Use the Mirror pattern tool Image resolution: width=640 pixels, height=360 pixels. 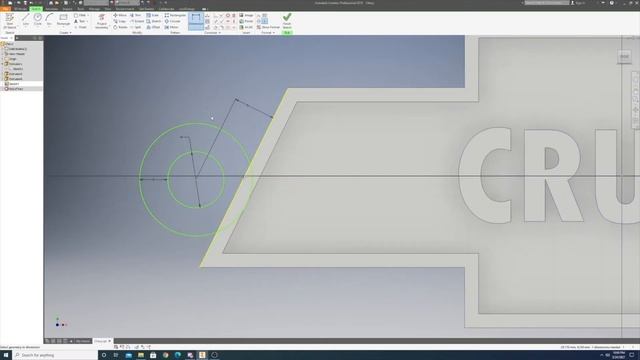[171, 27]
